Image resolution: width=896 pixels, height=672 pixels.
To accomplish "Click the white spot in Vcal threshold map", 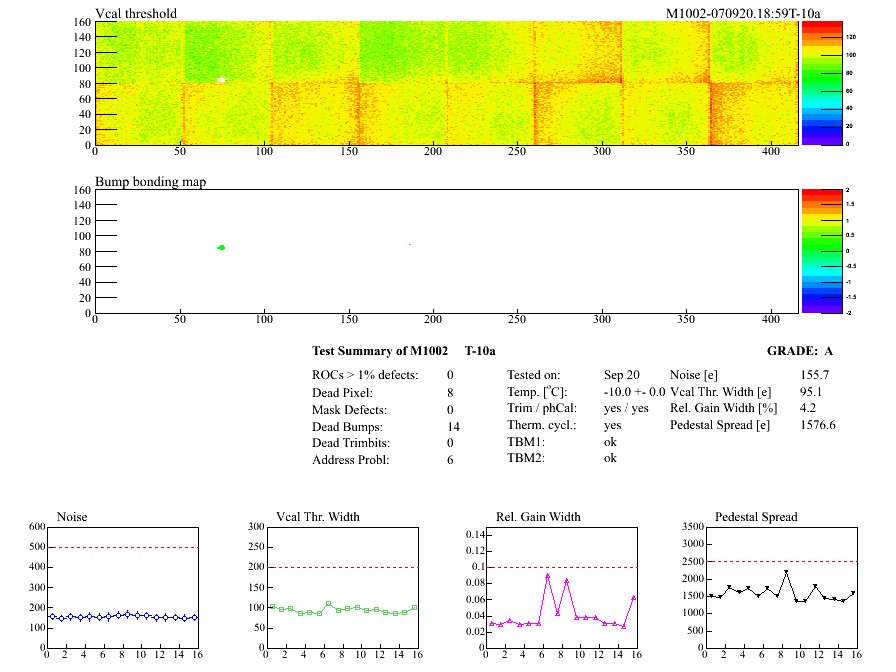I will [x=221, y=79].
